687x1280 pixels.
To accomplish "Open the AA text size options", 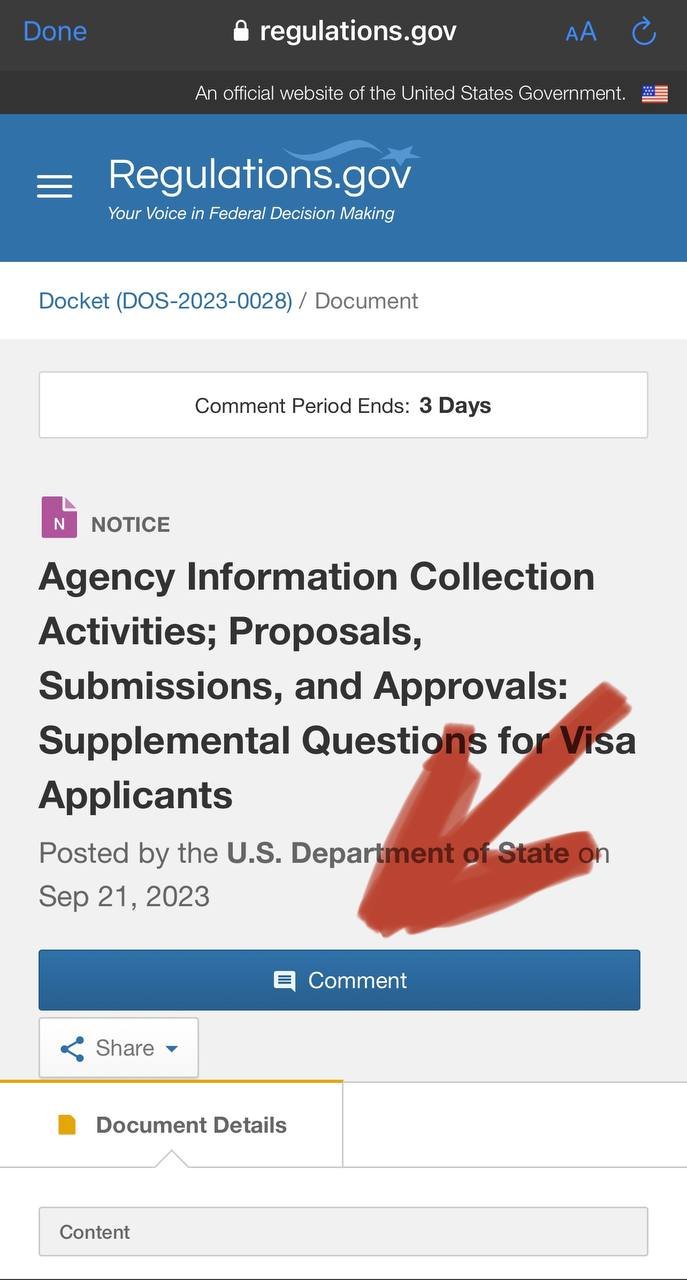I will [581, 32].
